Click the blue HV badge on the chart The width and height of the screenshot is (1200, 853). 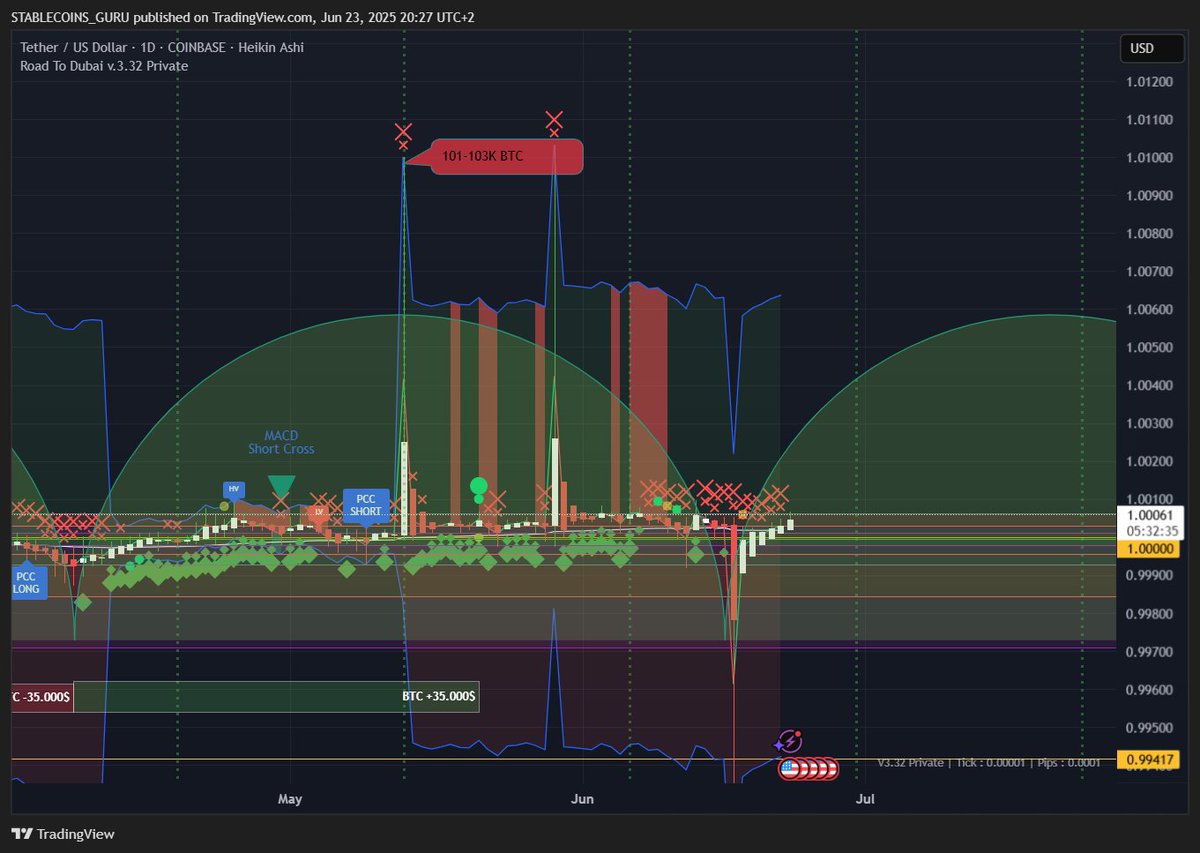232,490
